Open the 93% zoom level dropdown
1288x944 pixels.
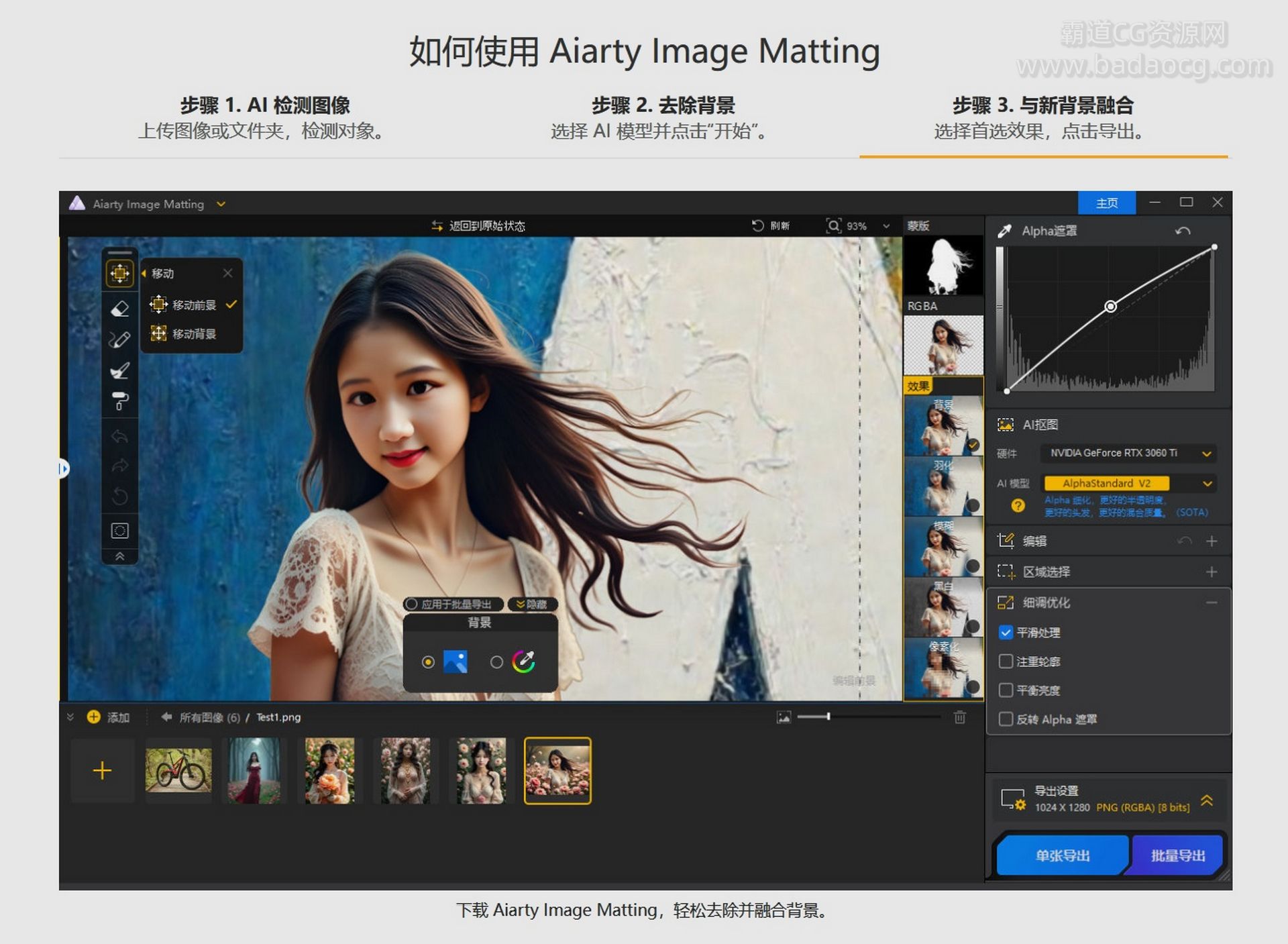tap(886, 226)
